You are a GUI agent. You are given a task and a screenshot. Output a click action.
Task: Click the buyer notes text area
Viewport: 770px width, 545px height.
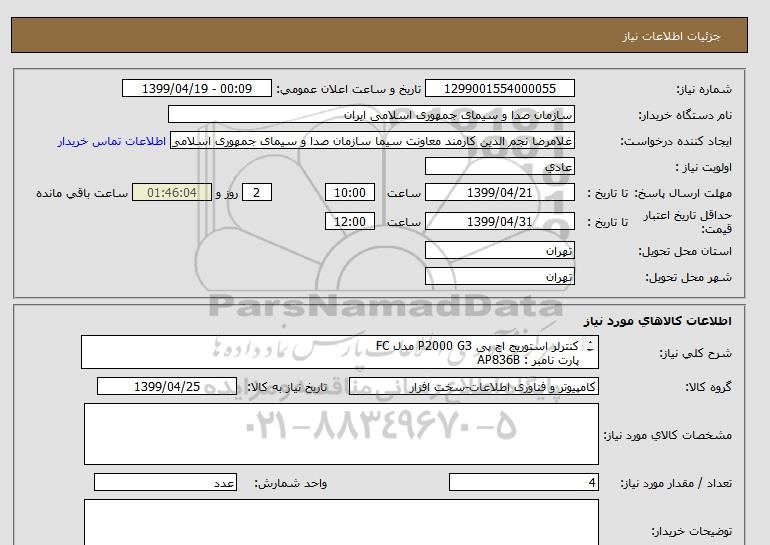(x=341, y=522)
